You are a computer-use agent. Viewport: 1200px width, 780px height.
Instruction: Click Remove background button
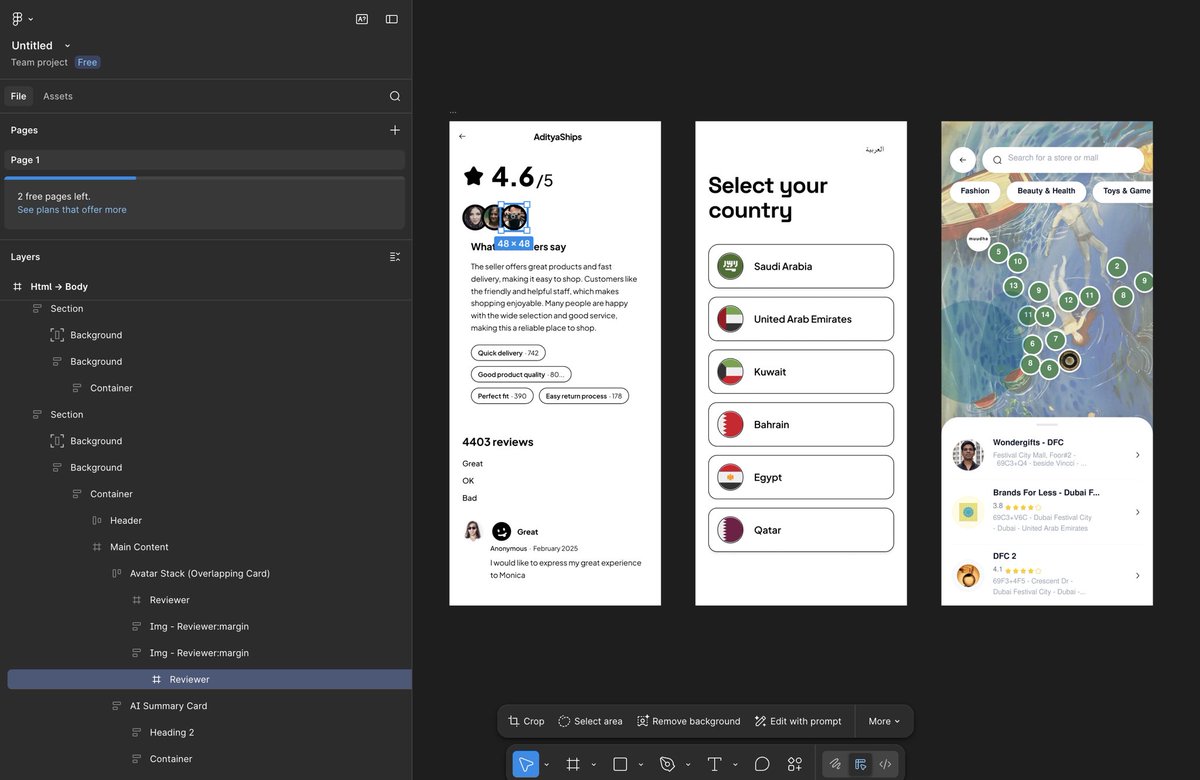tap(689, 721)
